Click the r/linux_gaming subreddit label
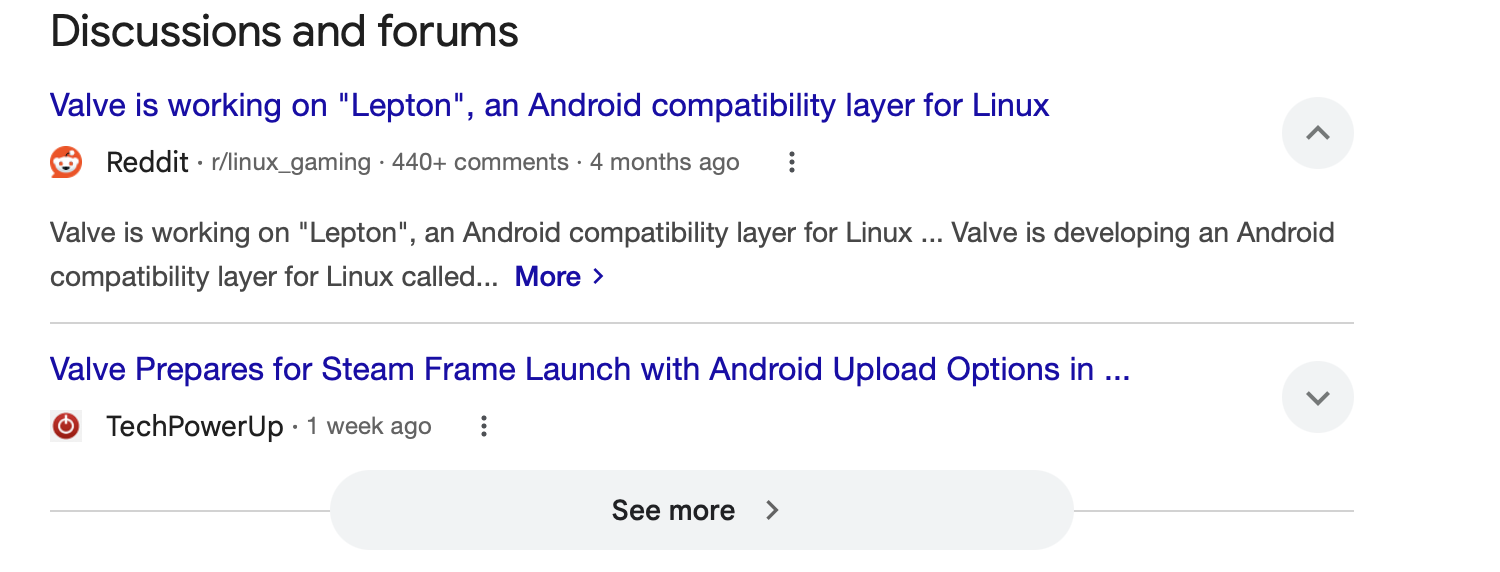 (291, 162)
